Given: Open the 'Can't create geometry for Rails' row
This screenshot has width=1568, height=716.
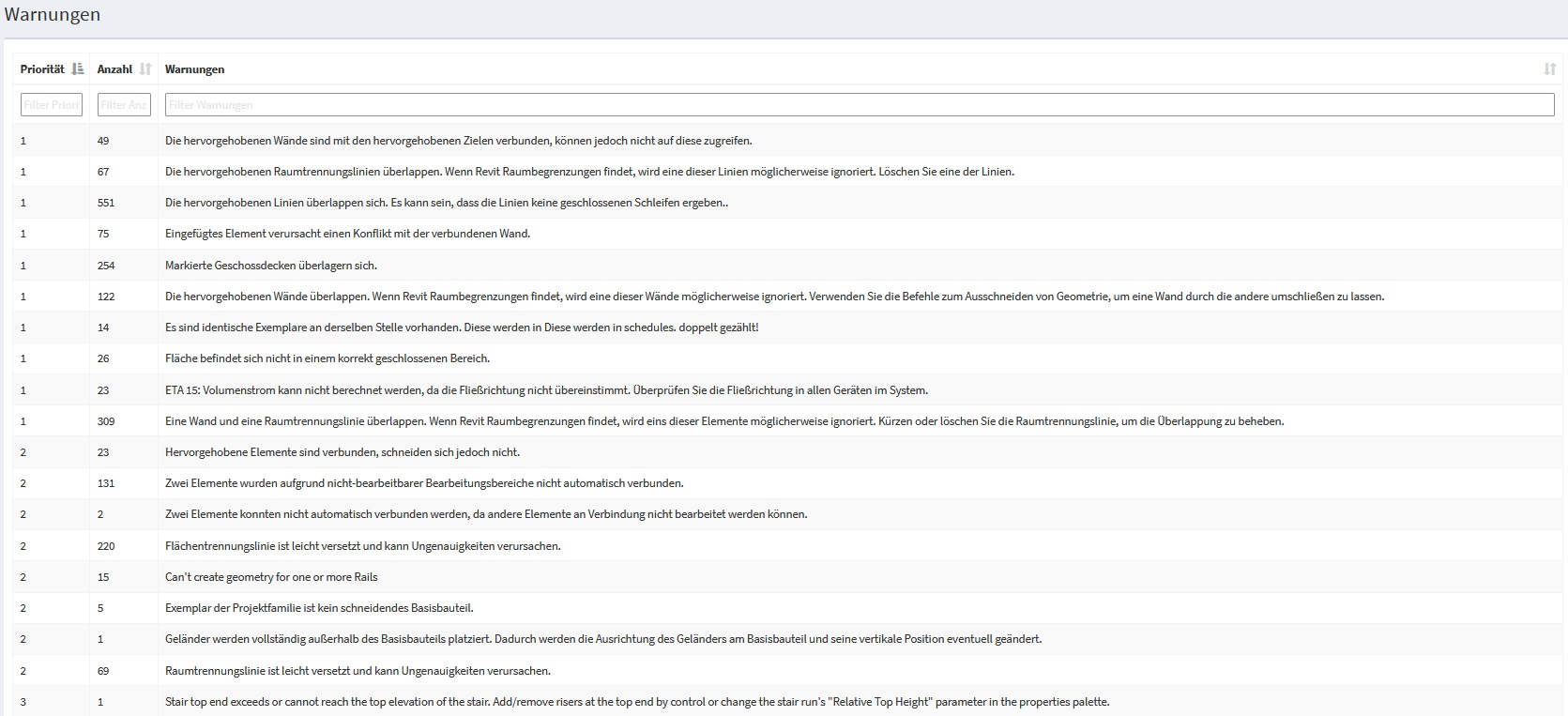Looking at the screenshot, I should pos(271,577).
